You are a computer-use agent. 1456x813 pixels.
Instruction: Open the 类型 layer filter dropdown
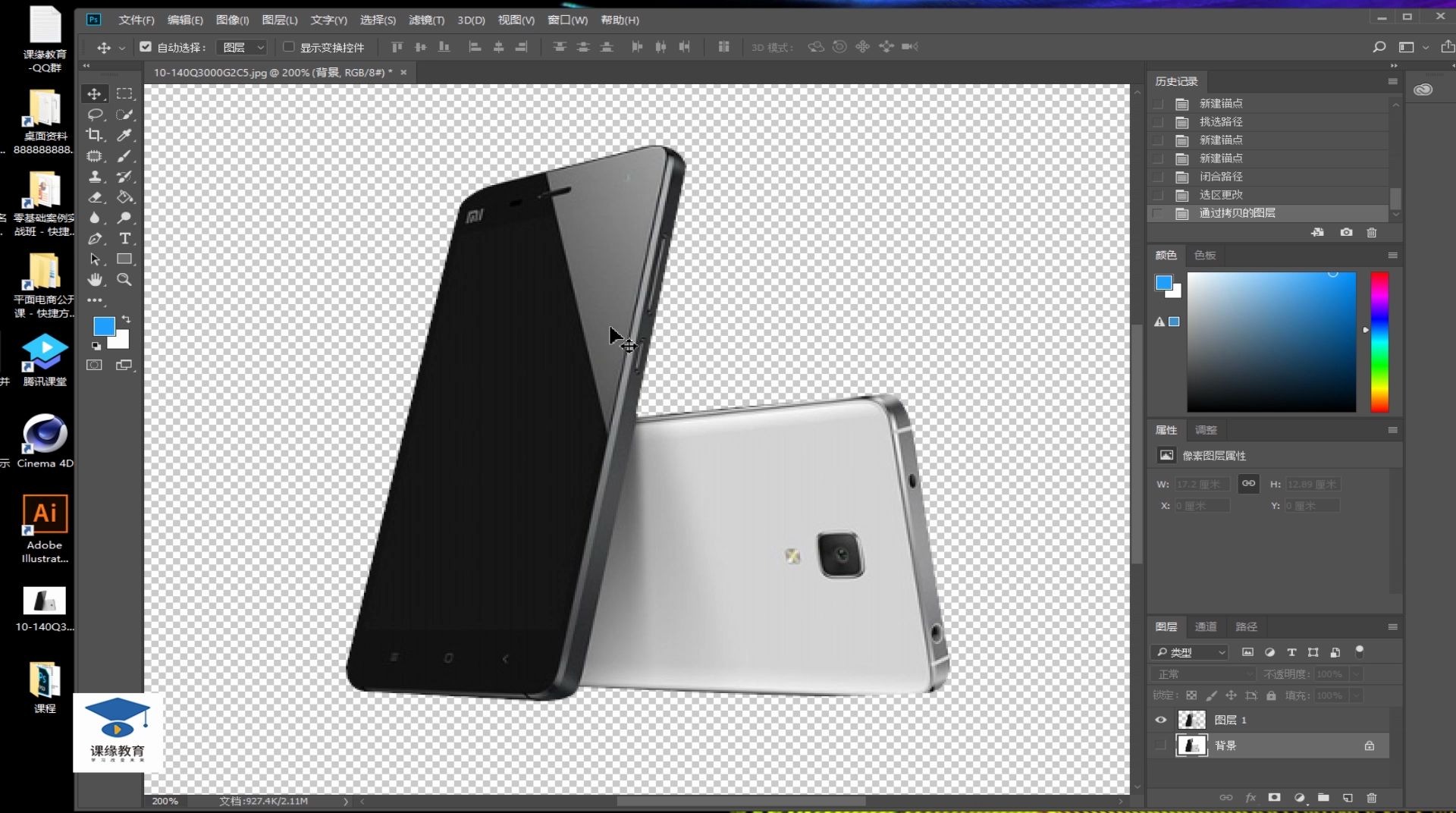pyautogui.click(x=1189, y=652)
